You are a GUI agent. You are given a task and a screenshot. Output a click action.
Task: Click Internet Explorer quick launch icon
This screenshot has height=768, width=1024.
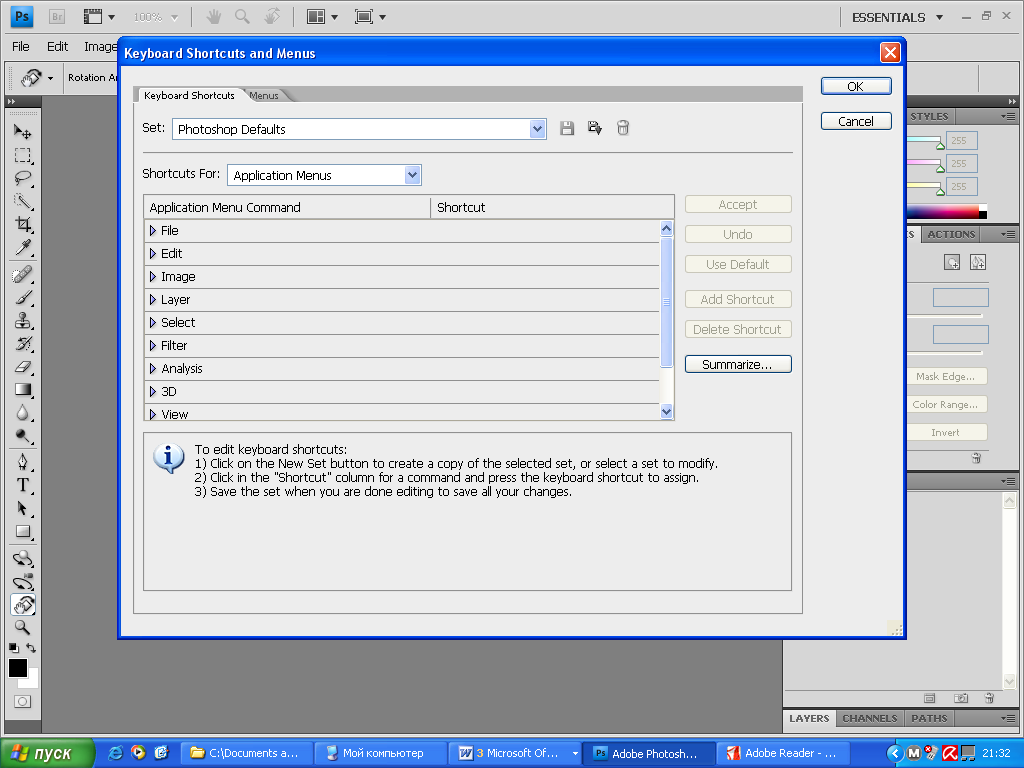116,753
